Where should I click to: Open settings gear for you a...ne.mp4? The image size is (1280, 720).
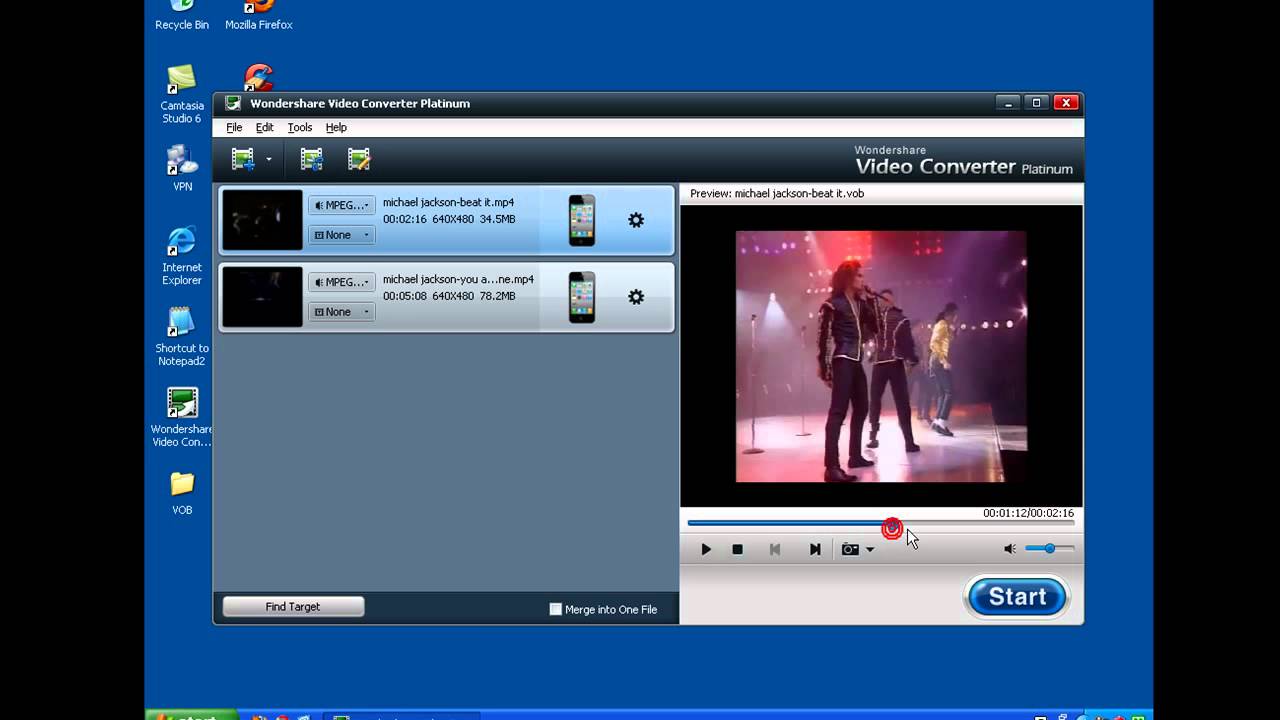(636, 297)
